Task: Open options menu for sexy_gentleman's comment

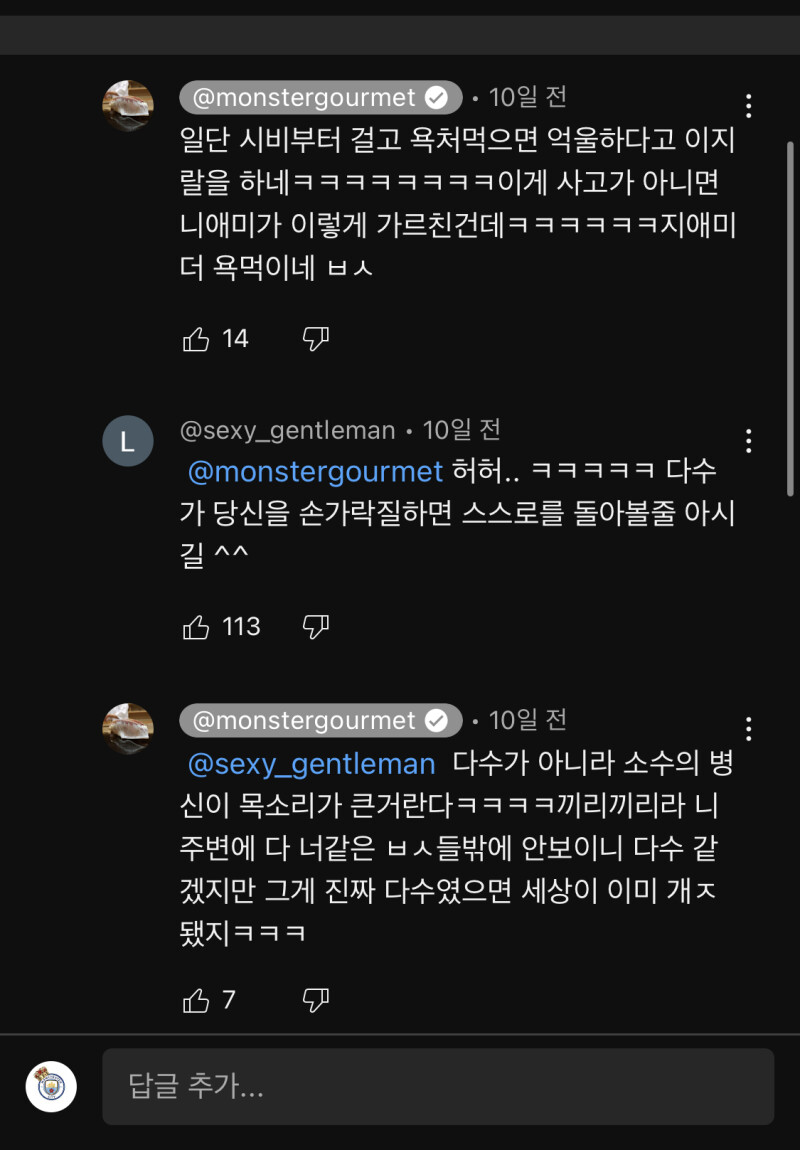Action: pyautogui.click(x=748, y=440)
